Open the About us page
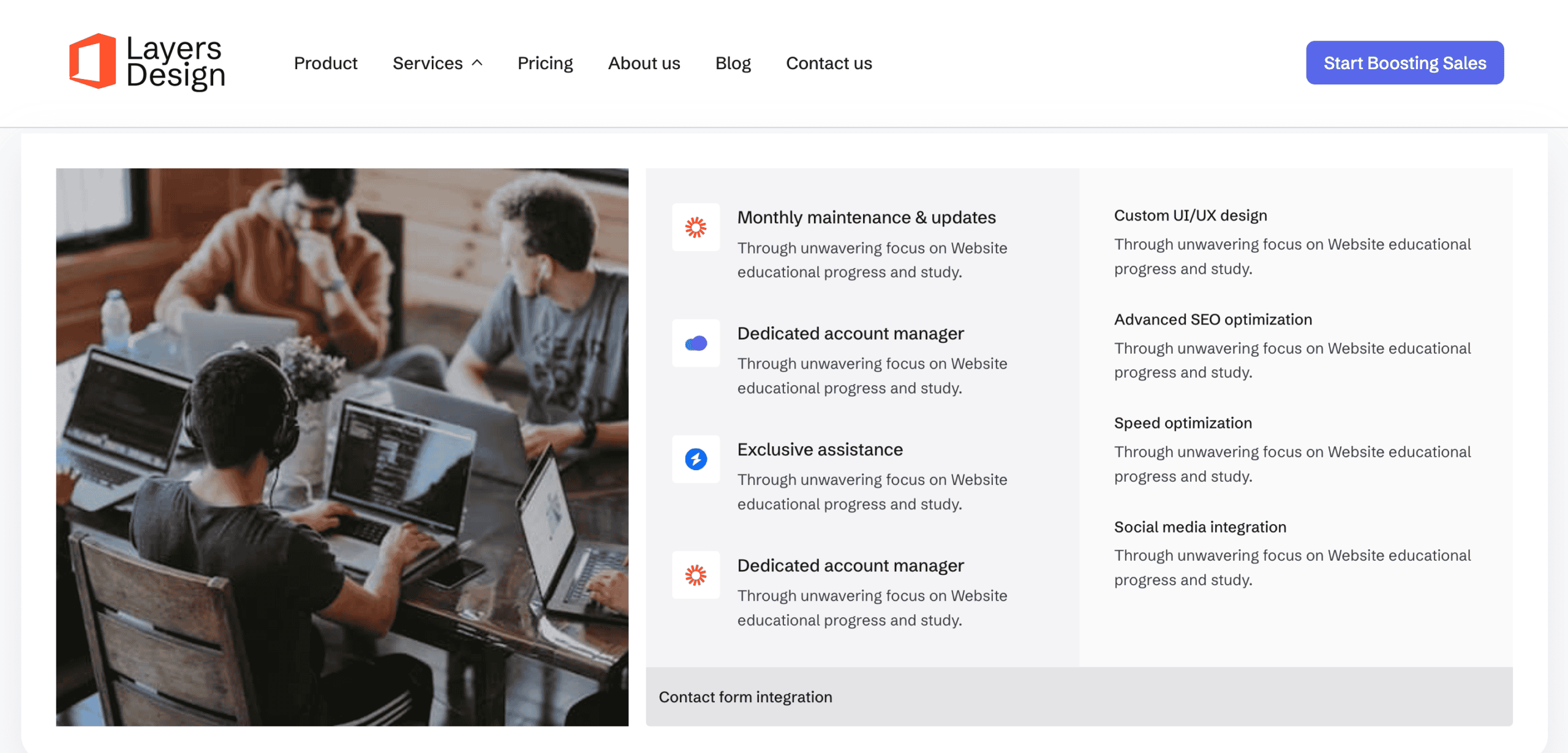The image size is (1568, 753). (x=644, y=63)
